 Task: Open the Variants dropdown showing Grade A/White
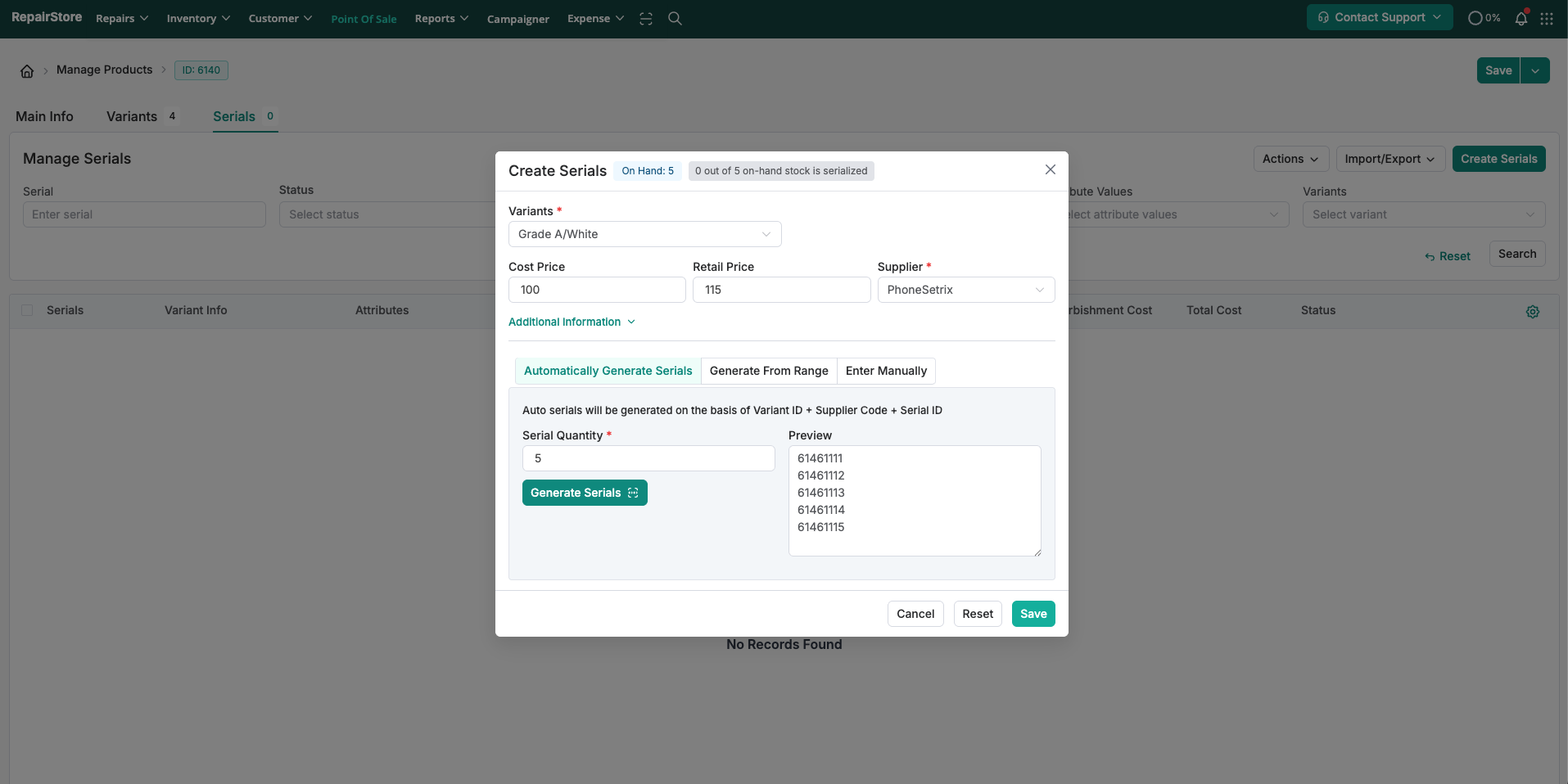[x=644, y=234]
